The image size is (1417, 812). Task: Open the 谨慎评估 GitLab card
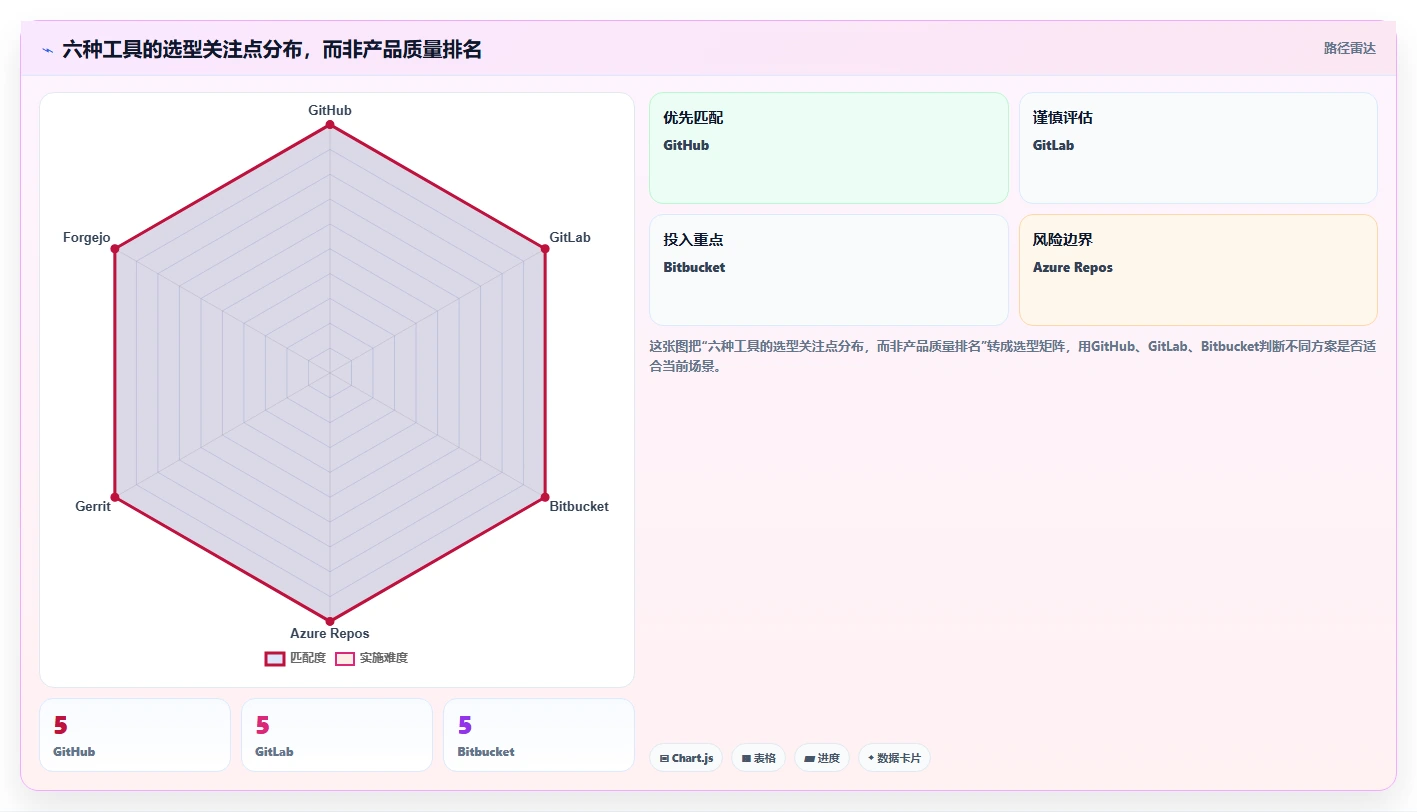pyautogui.click(x=1198, y=148)
